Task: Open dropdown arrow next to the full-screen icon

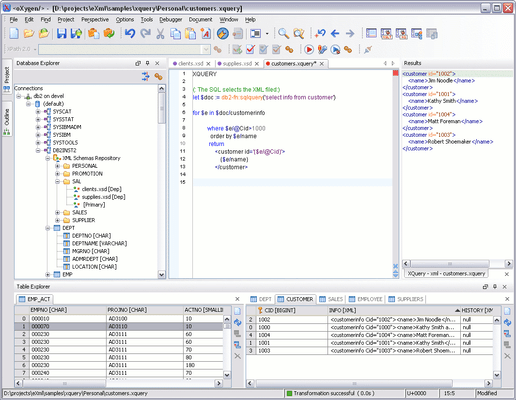Action: 267,34
